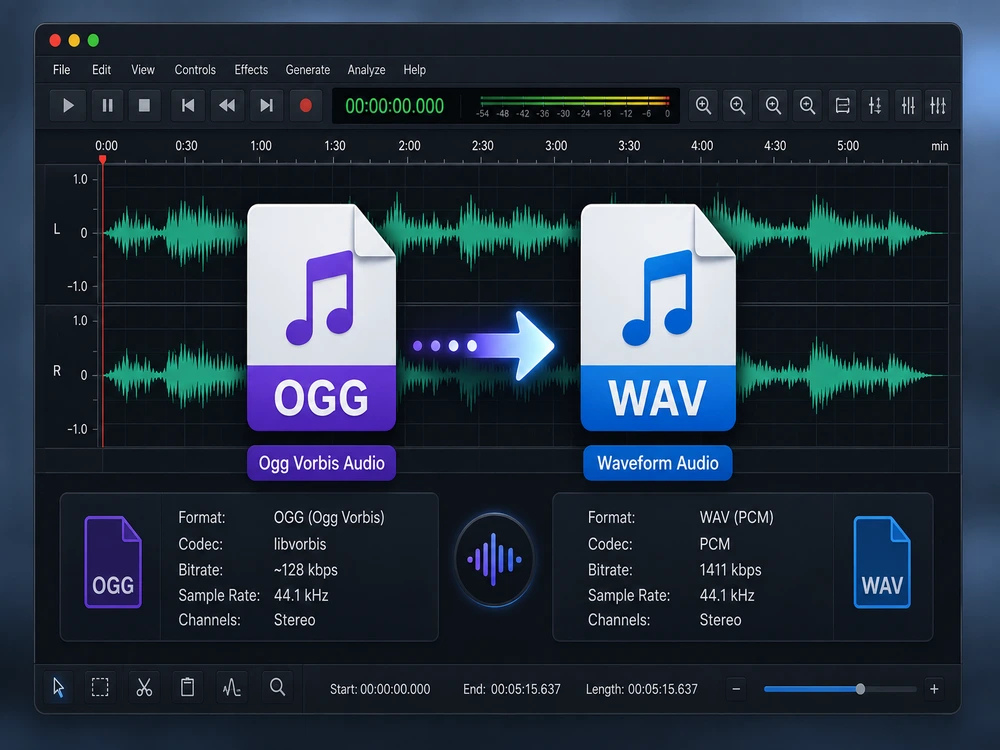Screen dimensions: 1000x750
Task: Open the Help menu
Action: tap(415, 70)
